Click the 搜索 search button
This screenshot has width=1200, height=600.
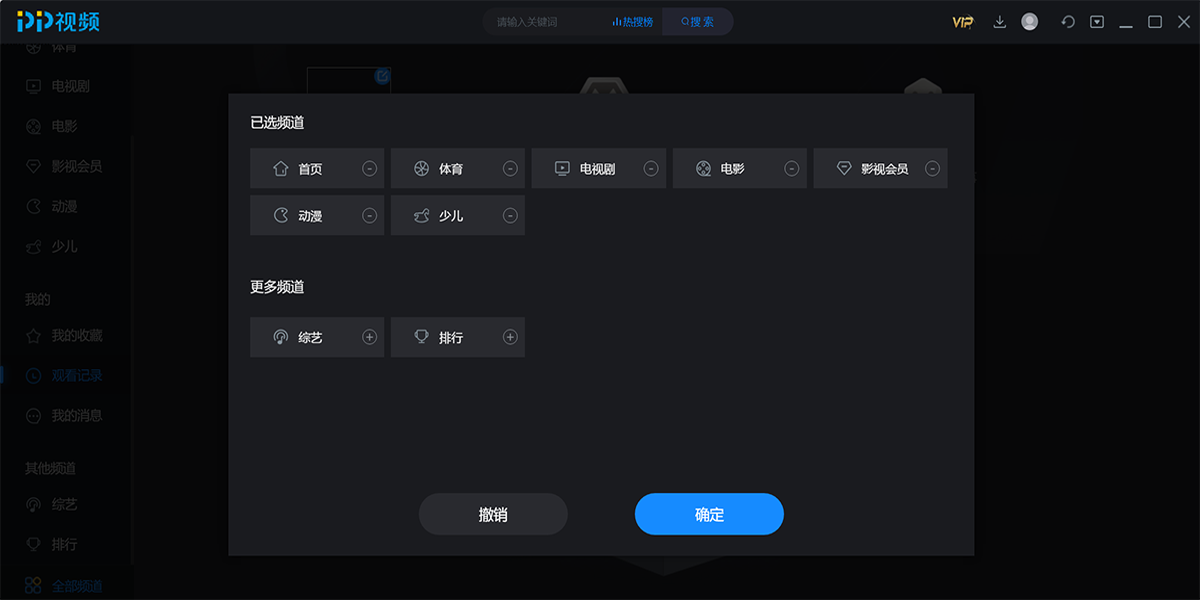[697, 22]
